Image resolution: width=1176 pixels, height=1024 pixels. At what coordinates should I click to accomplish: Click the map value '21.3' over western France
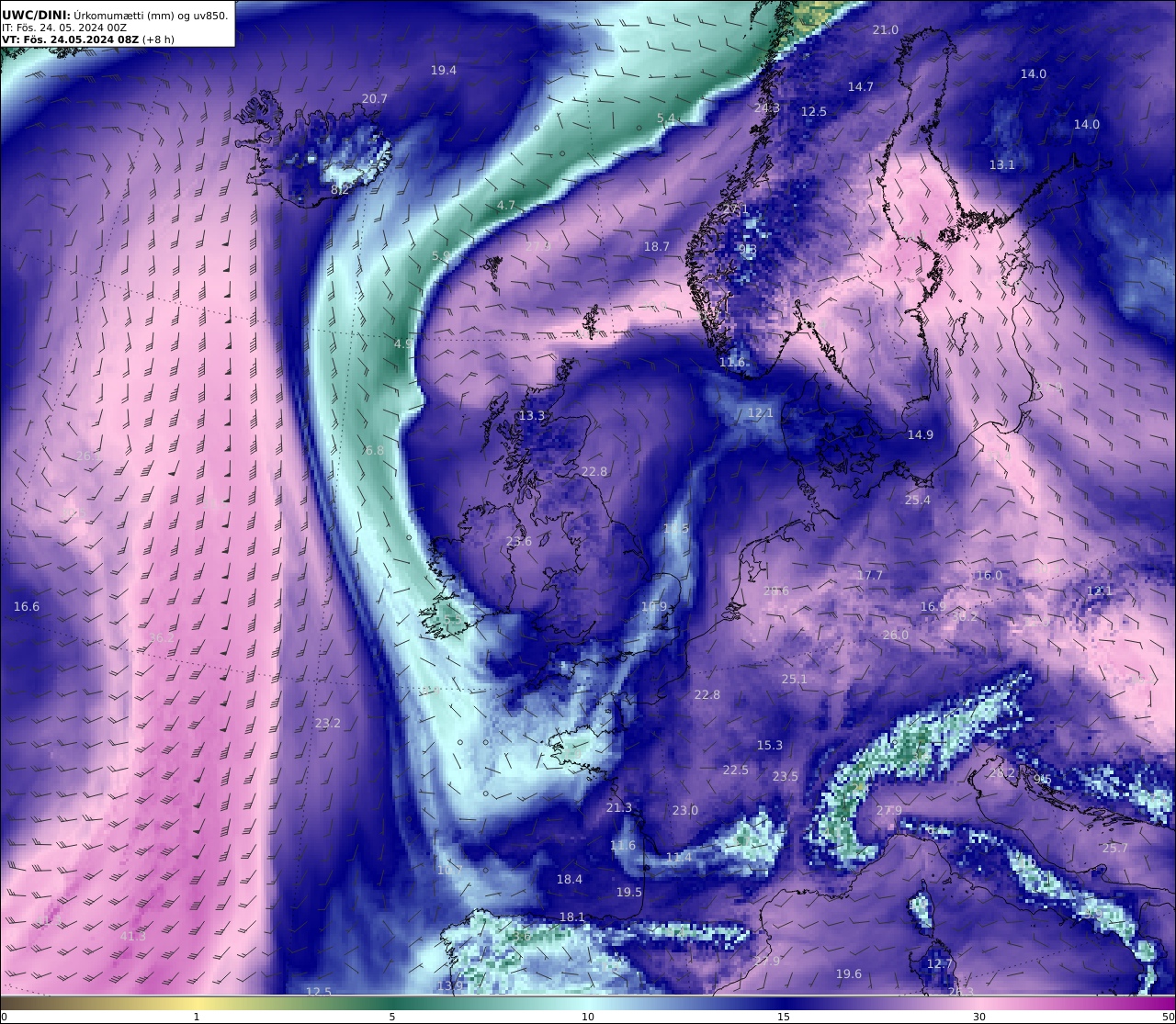click(619, 808)
